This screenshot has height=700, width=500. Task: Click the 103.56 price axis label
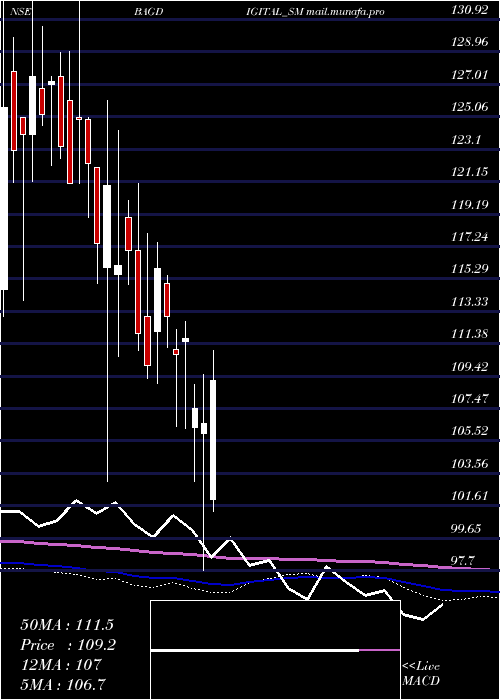click(x=470, y=464)
